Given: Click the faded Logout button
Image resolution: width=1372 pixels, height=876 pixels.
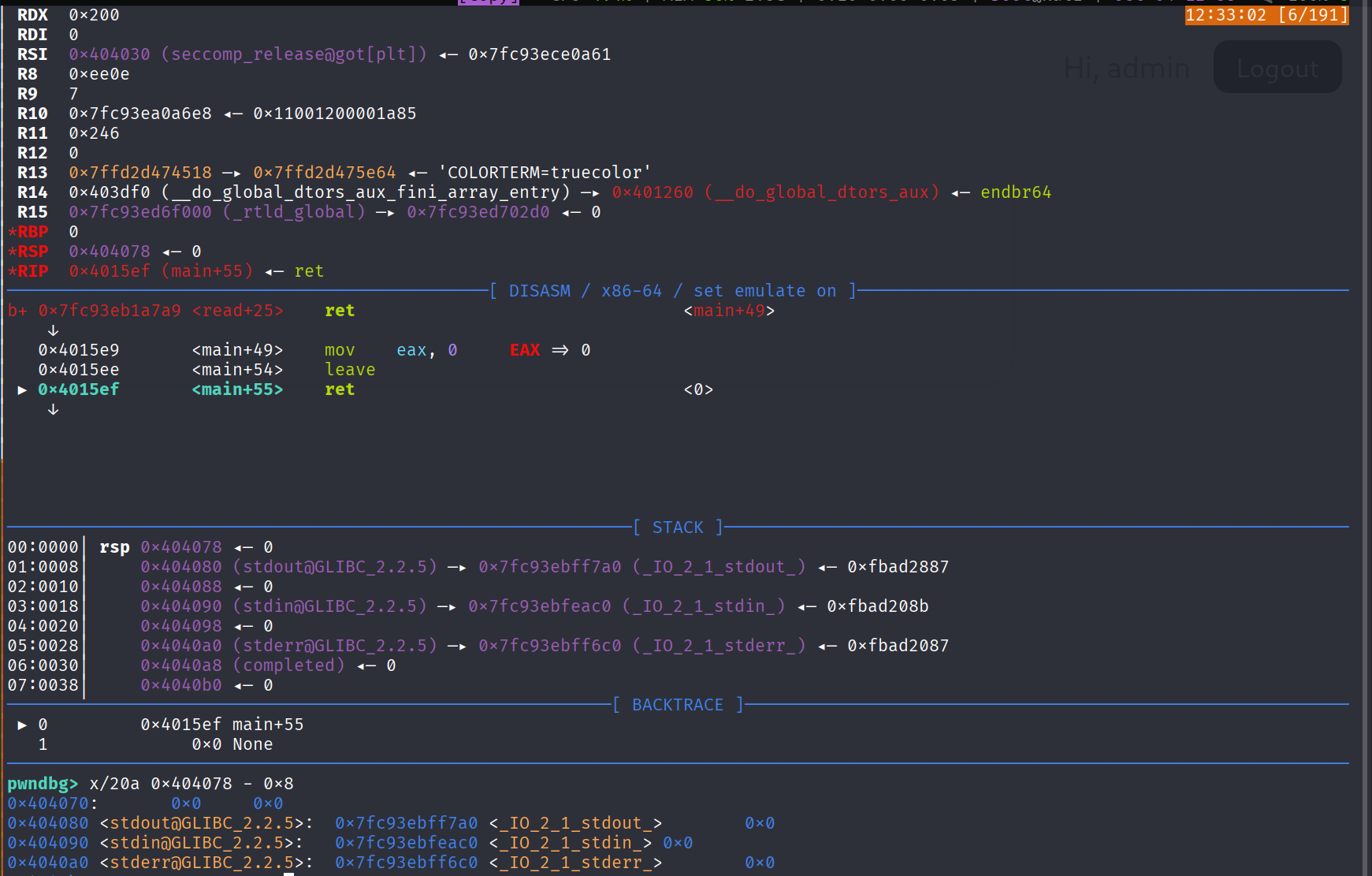Looking at the screenshot, I should click(1277, 69).
